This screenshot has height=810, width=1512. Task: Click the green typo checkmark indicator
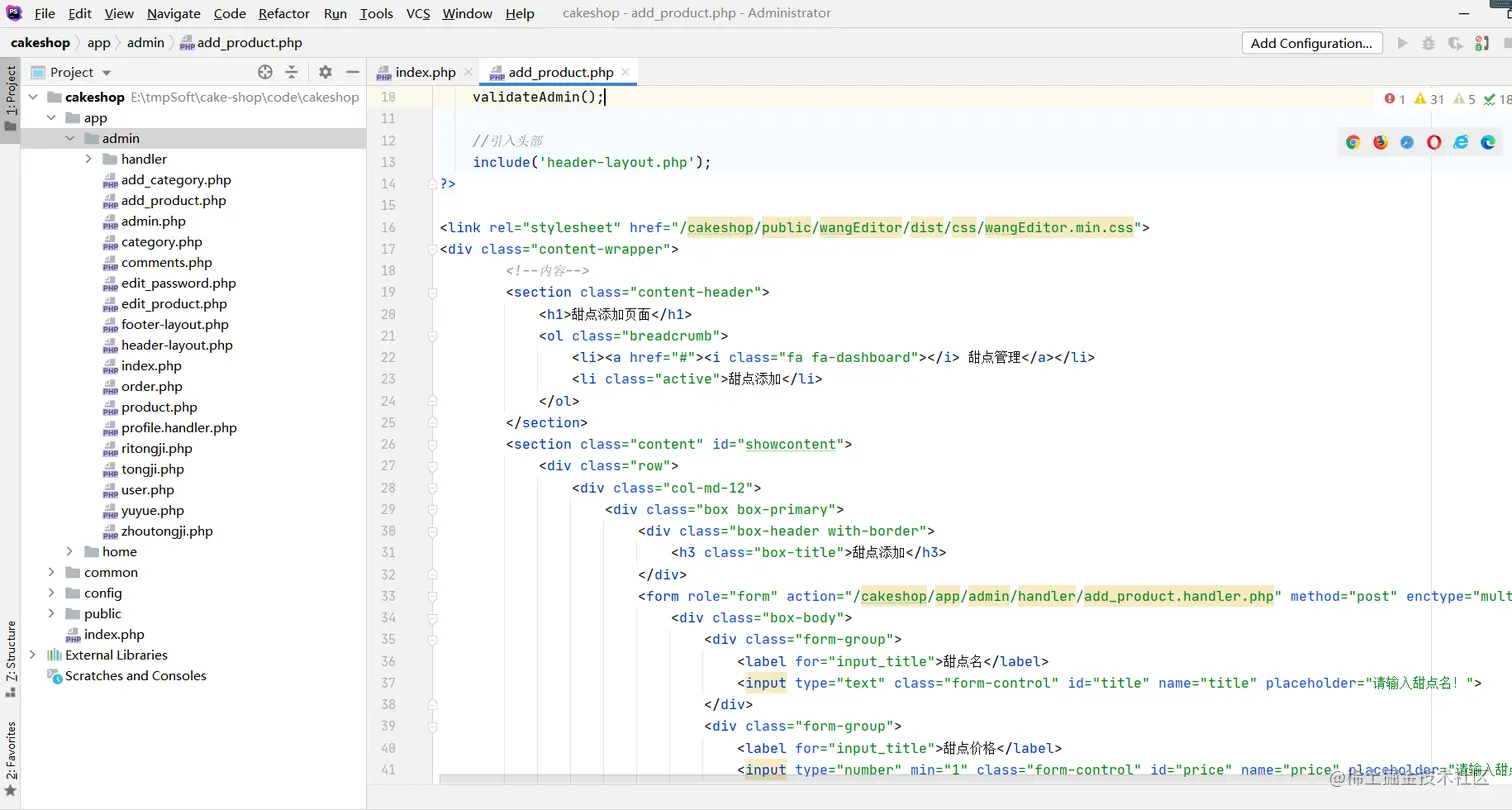[x=1498, y=99]
